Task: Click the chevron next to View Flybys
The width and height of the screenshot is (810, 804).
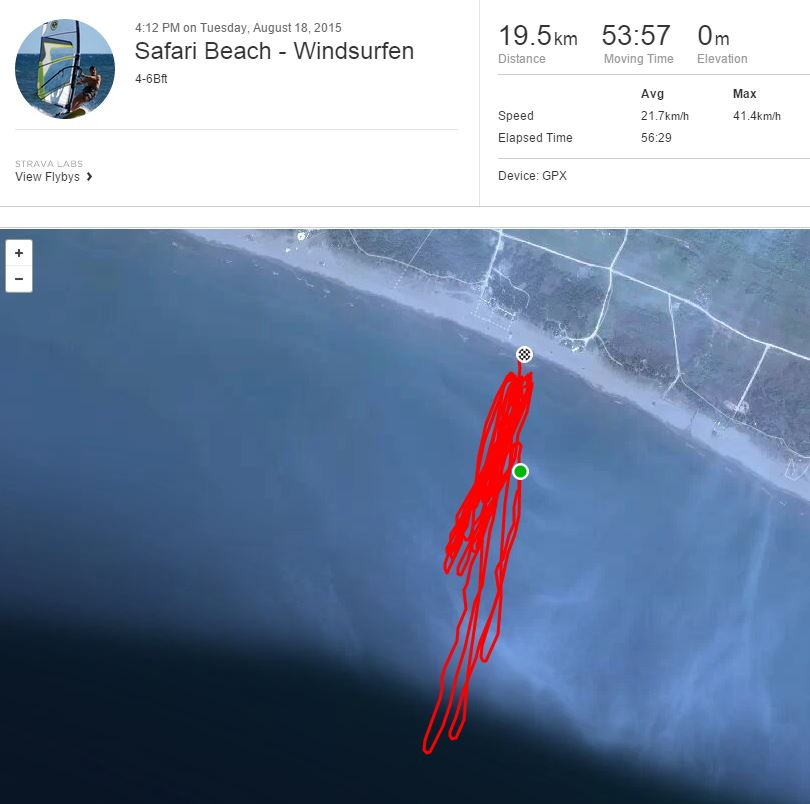Action: (89, 177)
